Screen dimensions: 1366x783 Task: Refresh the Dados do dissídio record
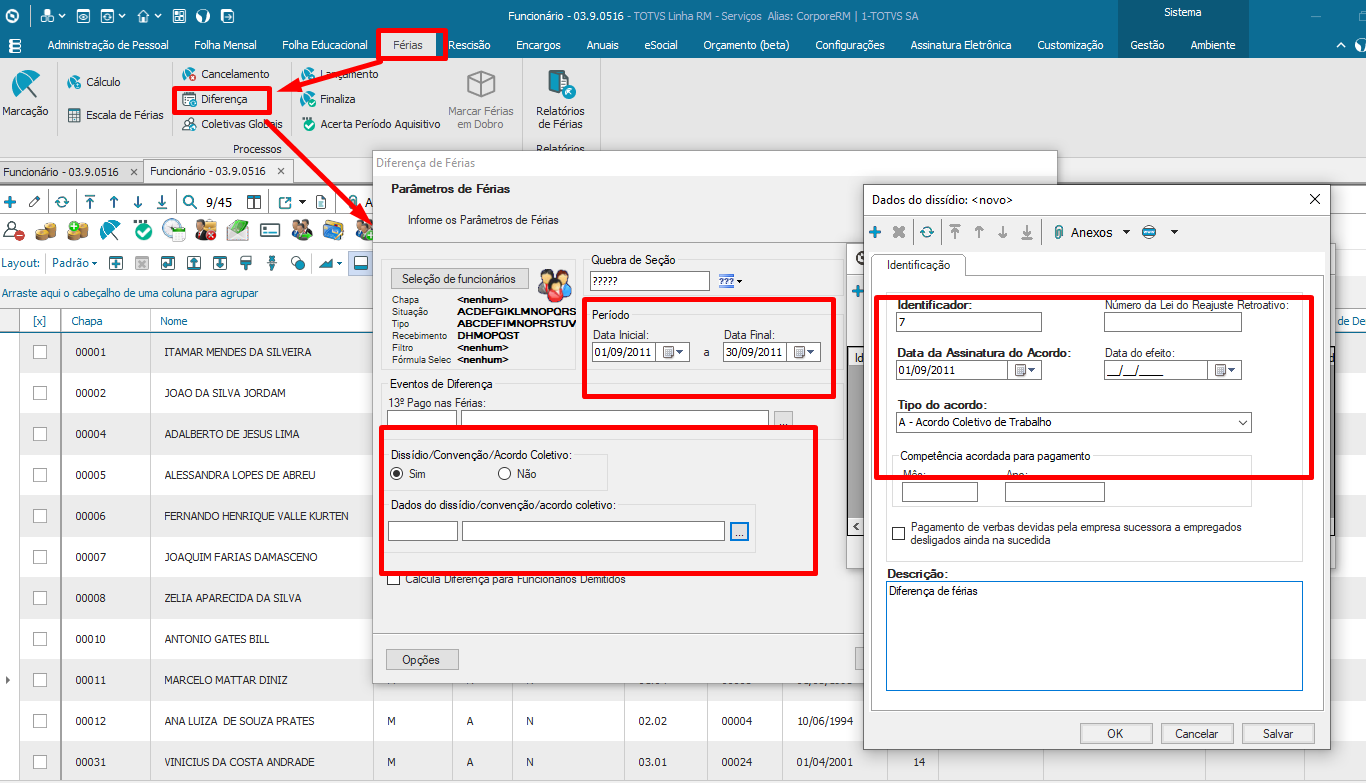[x=927, y=232]
